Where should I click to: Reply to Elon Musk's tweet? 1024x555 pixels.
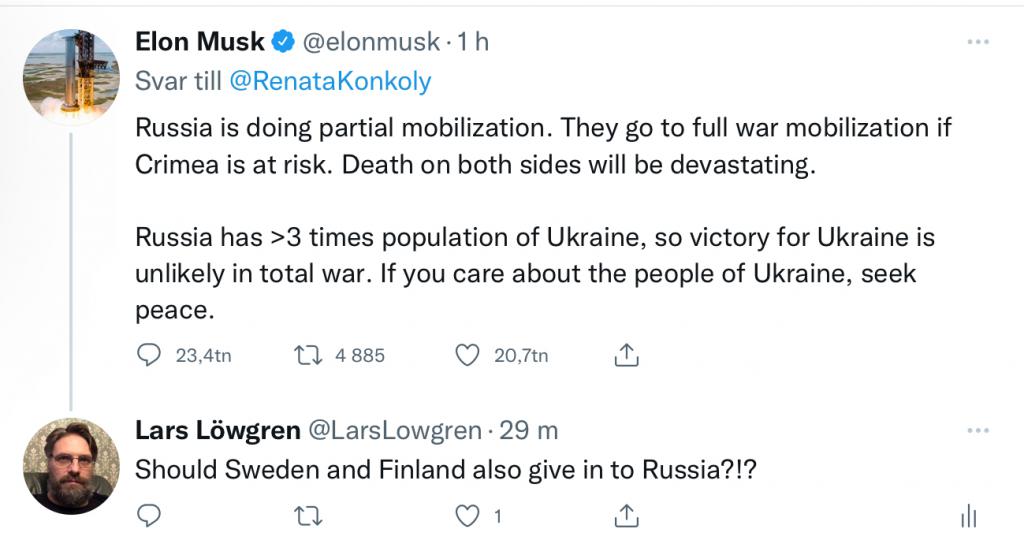pos(148,355)
